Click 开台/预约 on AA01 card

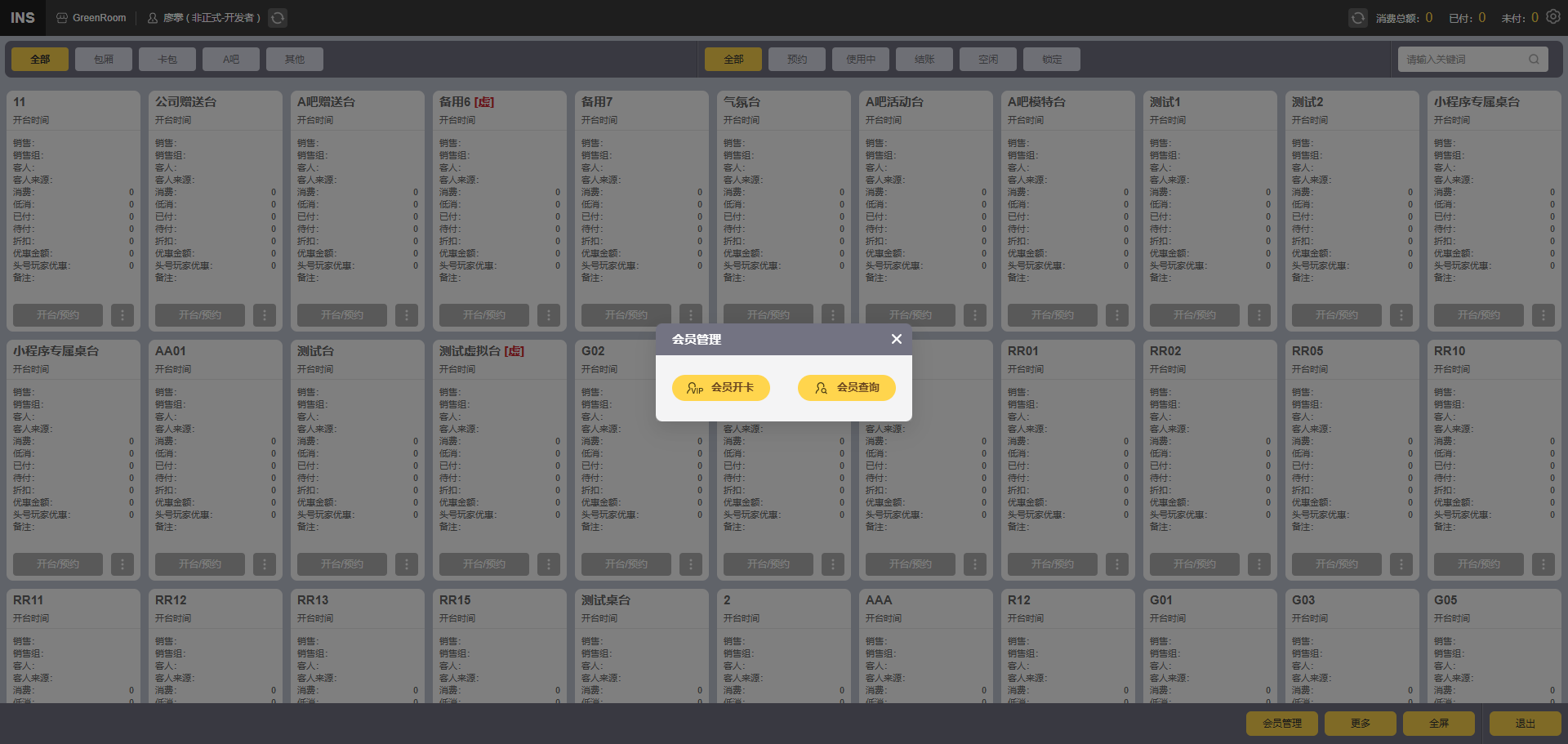point(200,564)
